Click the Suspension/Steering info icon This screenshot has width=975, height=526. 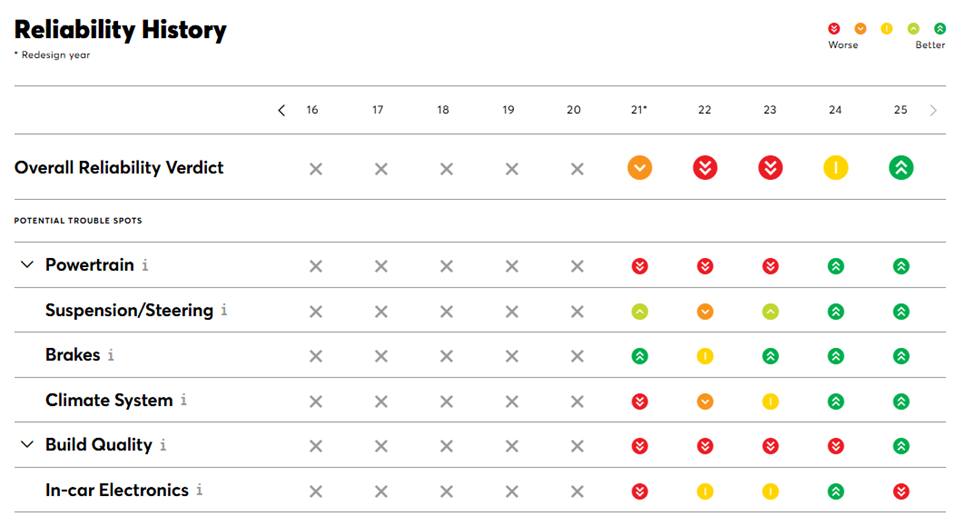[224, 311]
